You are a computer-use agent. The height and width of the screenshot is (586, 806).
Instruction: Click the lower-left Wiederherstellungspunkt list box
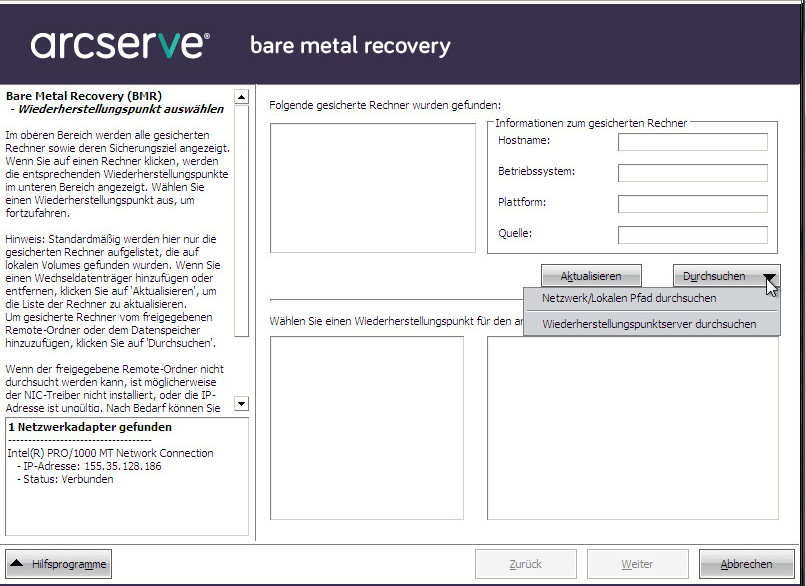[367, 428]
